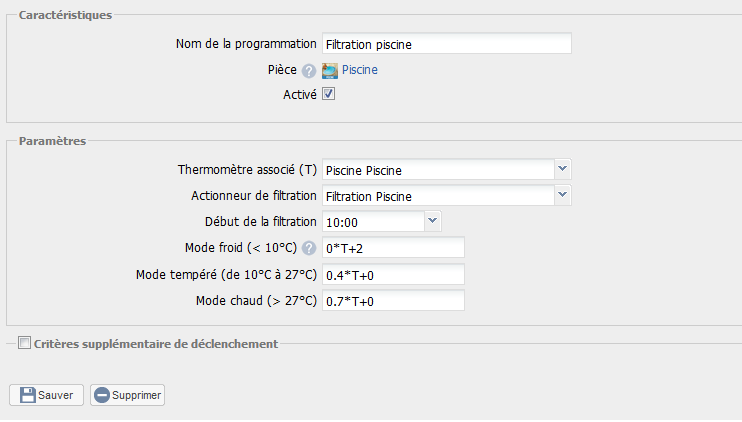Click the floppy disk icon on Sauver
742x422 pixels.
tap(27, 395)
